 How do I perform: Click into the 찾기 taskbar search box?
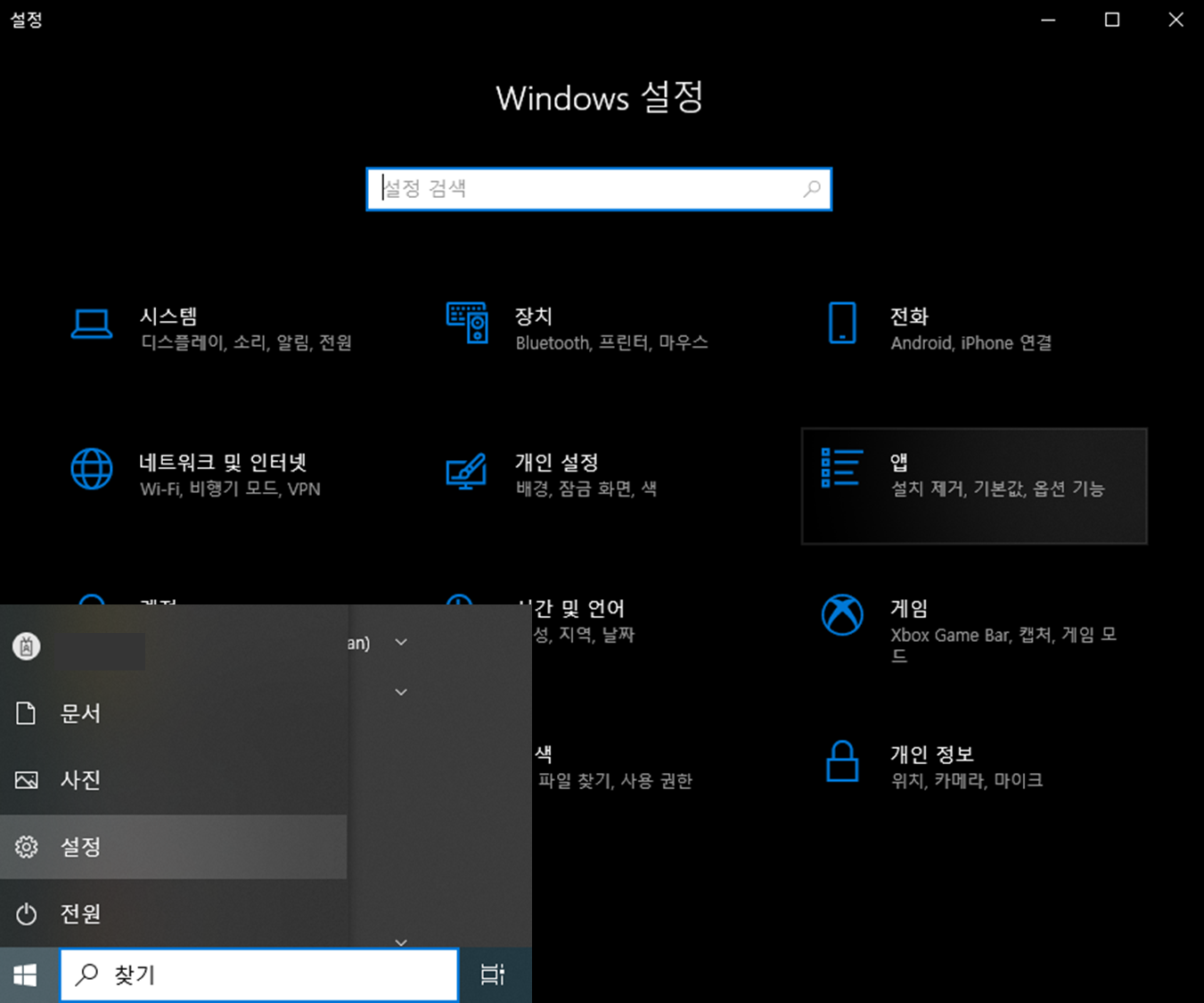pyautogui.click(x=259, y=974)
